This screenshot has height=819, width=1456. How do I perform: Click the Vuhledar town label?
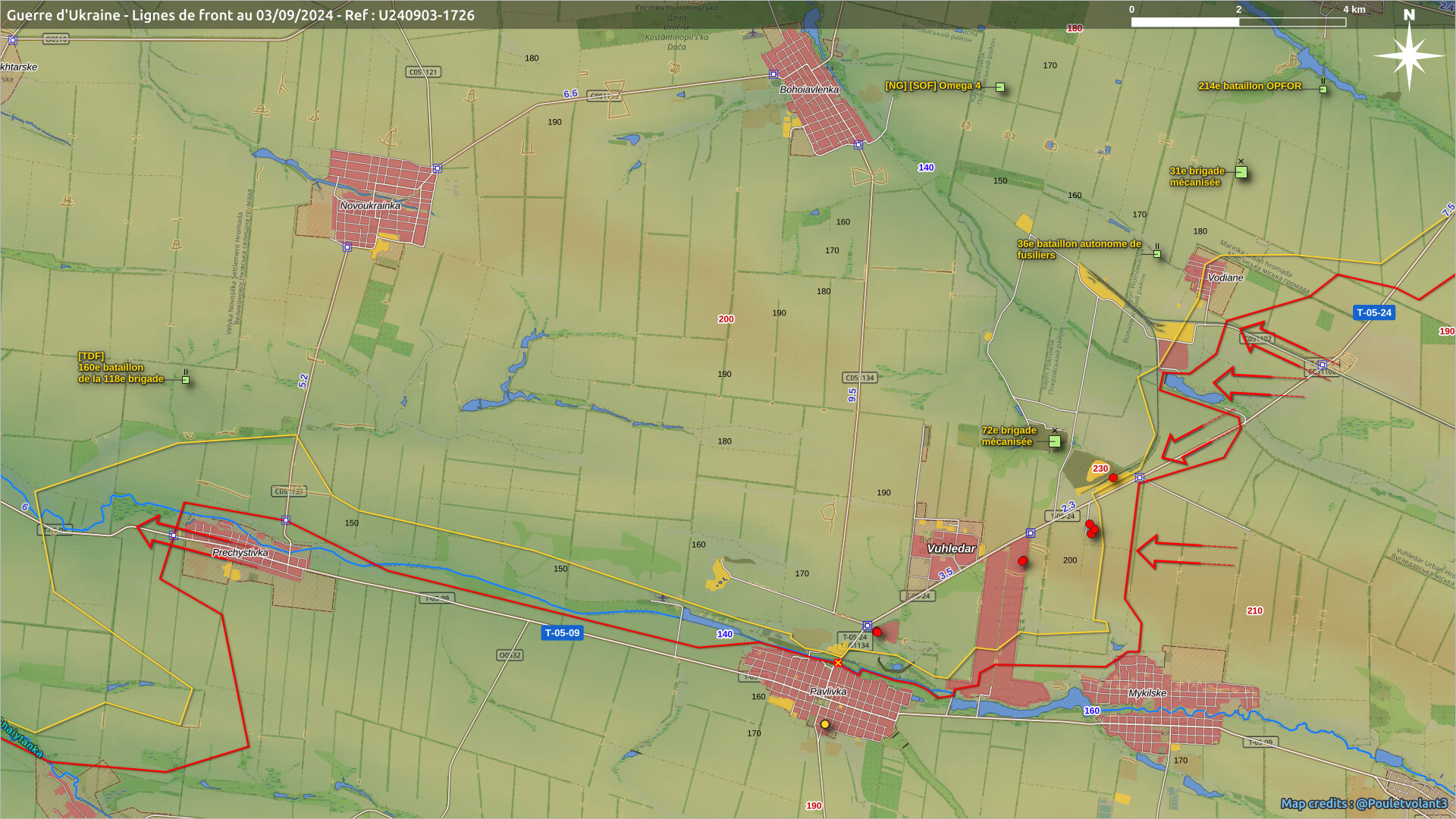tap(951, 548)
